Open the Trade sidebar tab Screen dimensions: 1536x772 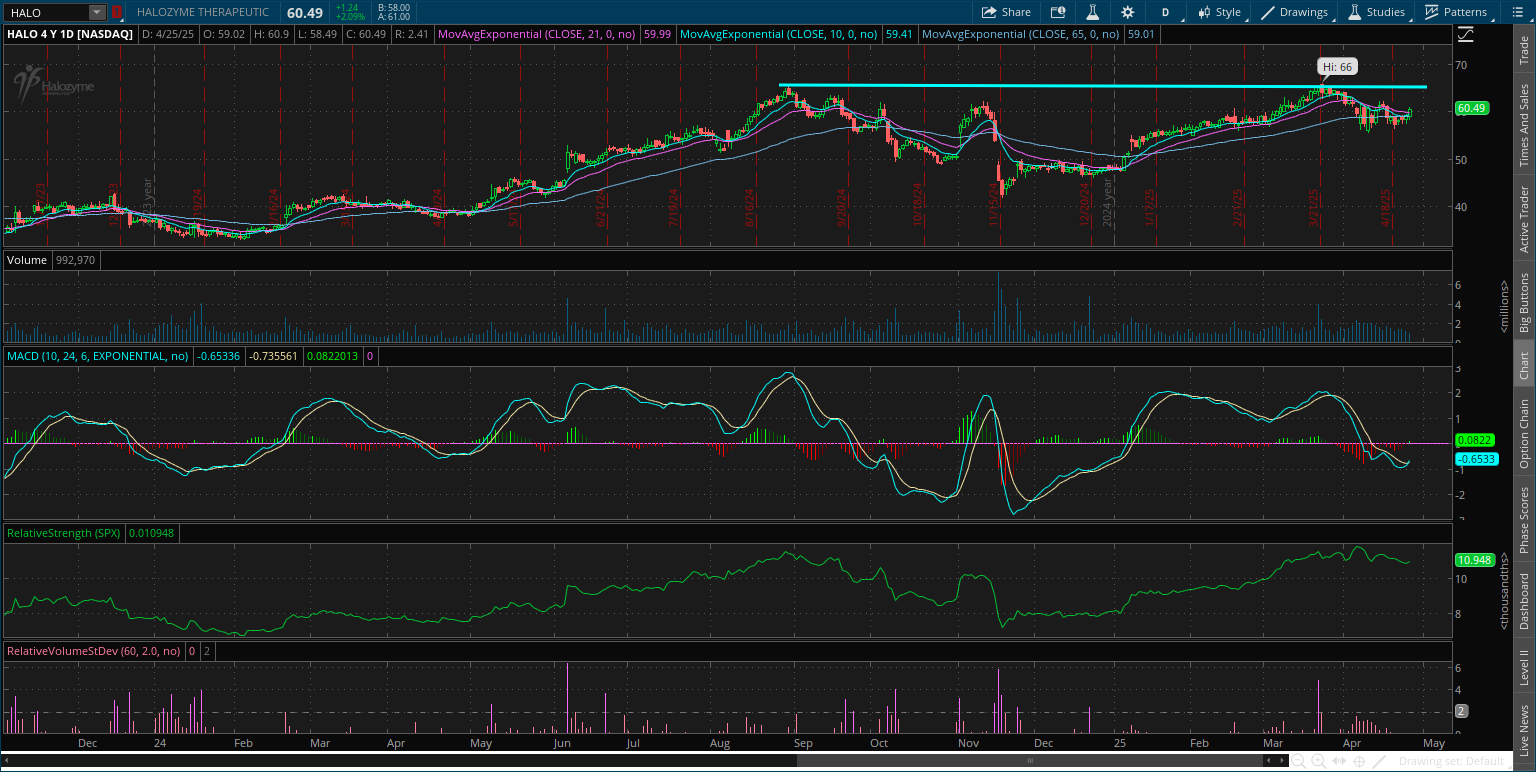[x=1524, y=51]
